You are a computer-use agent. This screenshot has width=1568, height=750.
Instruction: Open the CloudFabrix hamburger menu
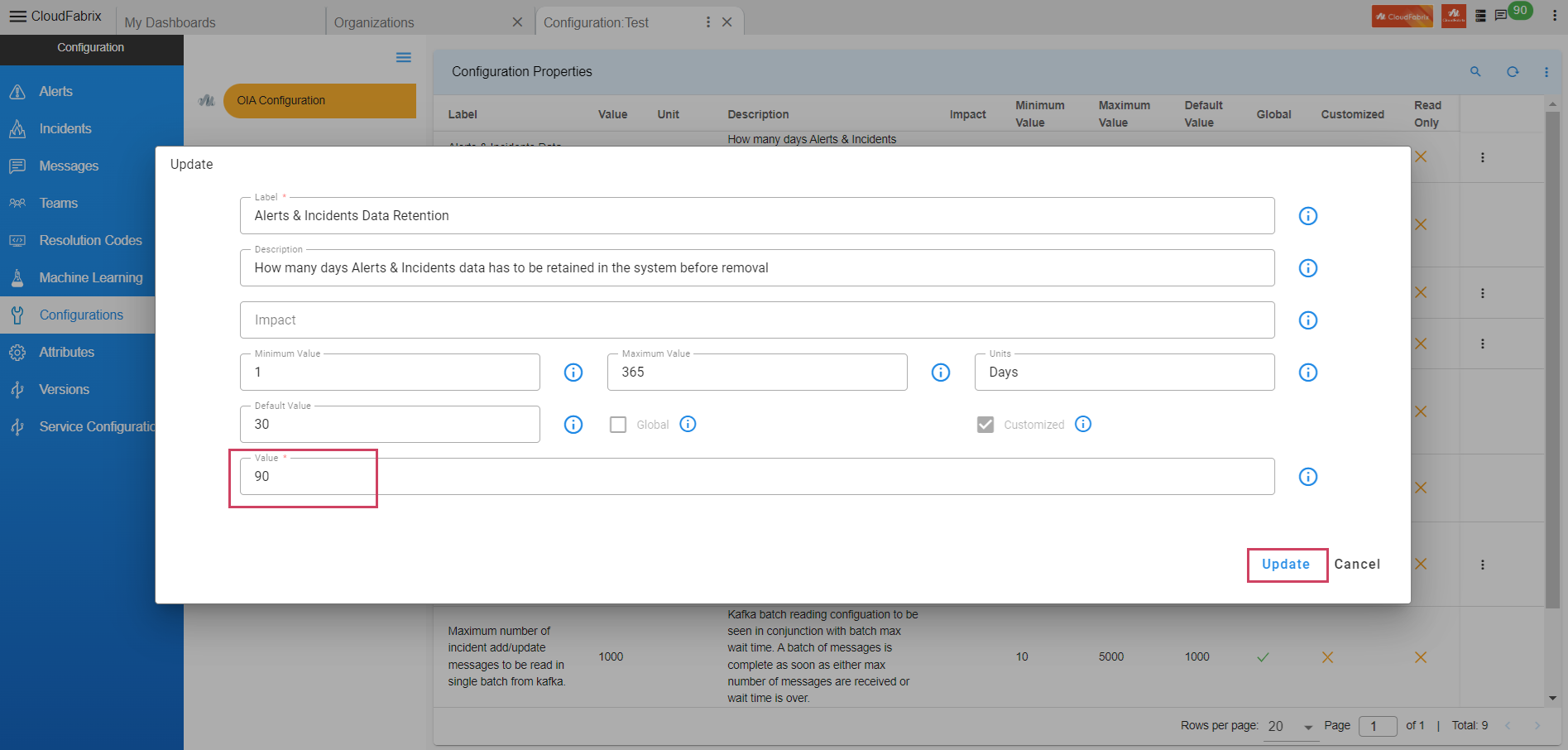[17, 17]
